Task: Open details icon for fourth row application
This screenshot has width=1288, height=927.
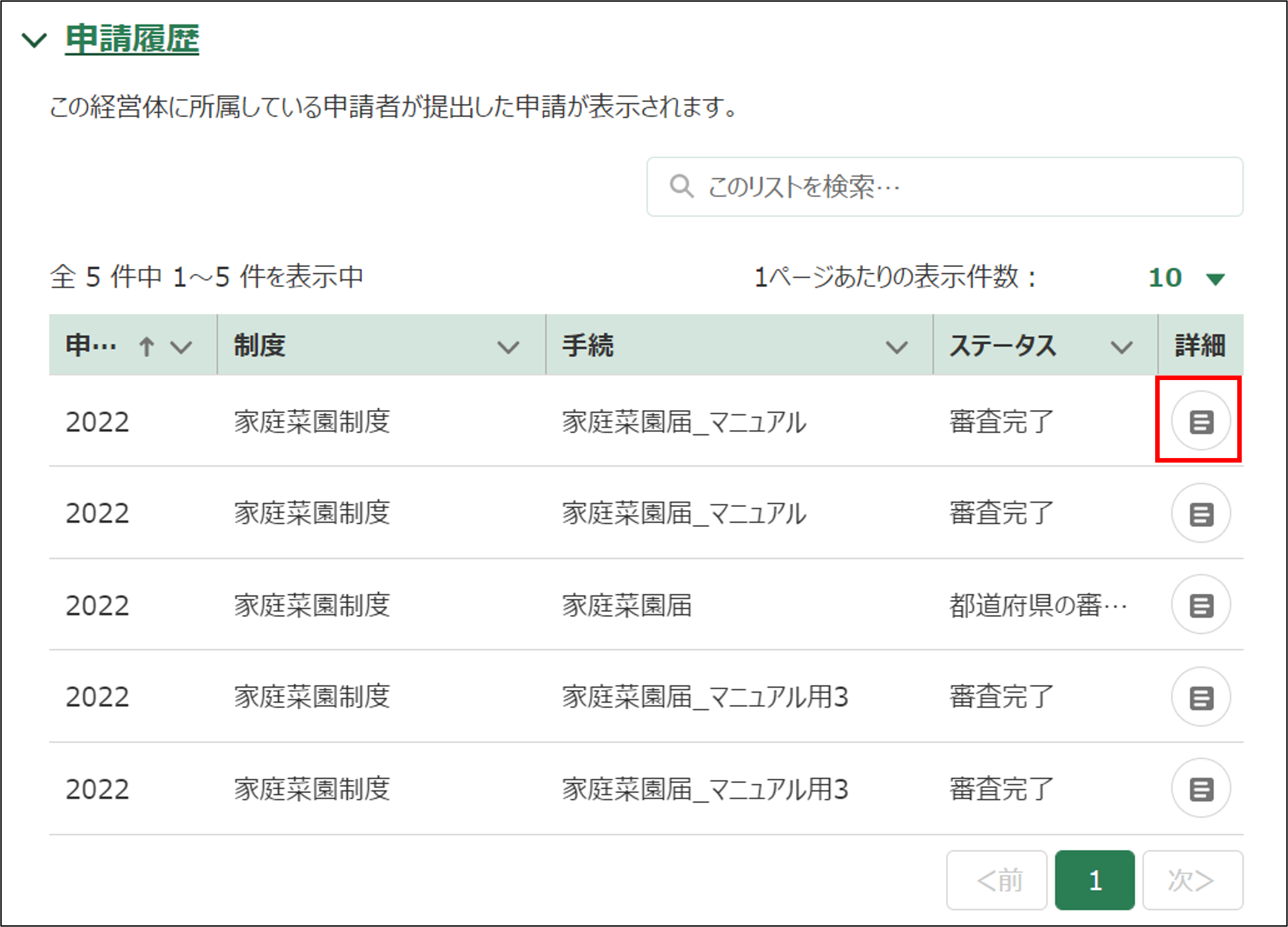Action: pos(1201,697)
